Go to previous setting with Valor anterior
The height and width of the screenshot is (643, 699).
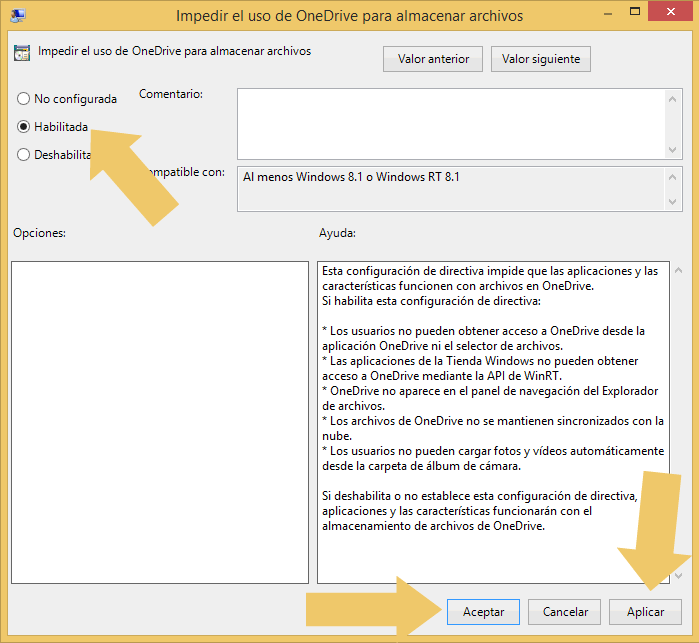433,59
